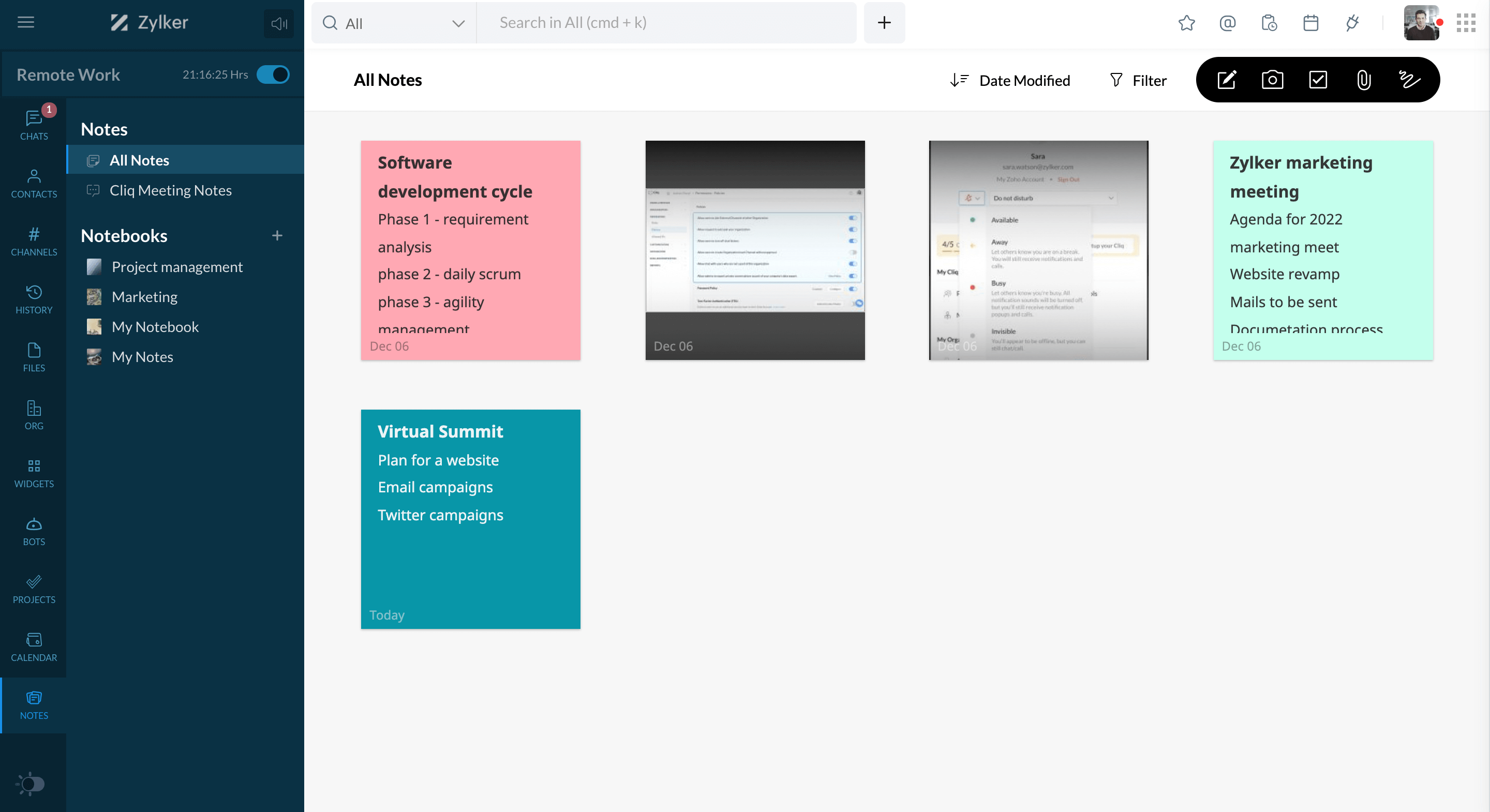Click the attachment paperclip icon

click(x=1363, y=80)
